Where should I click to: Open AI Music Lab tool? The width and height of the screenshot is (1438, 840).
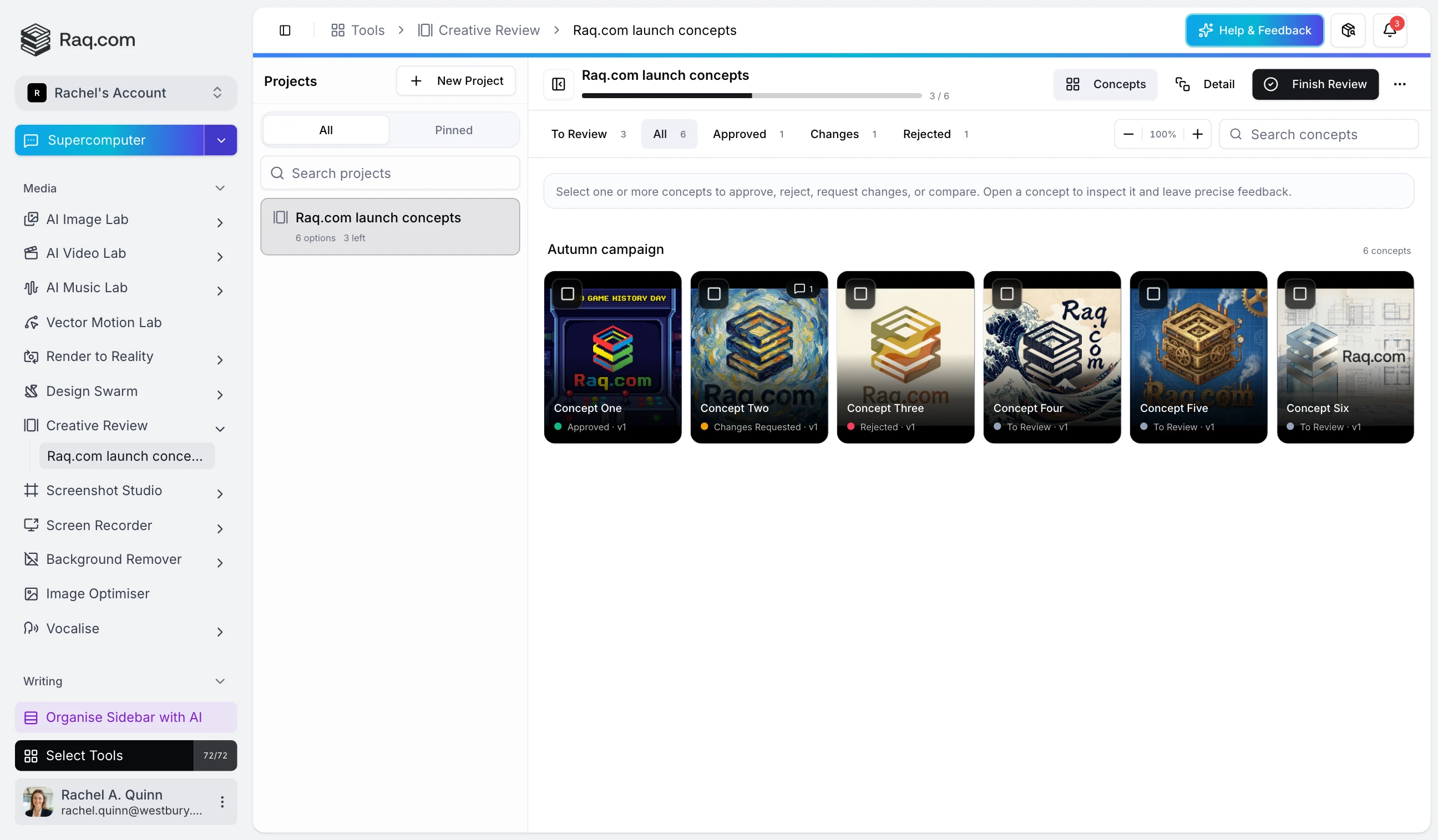86,287
